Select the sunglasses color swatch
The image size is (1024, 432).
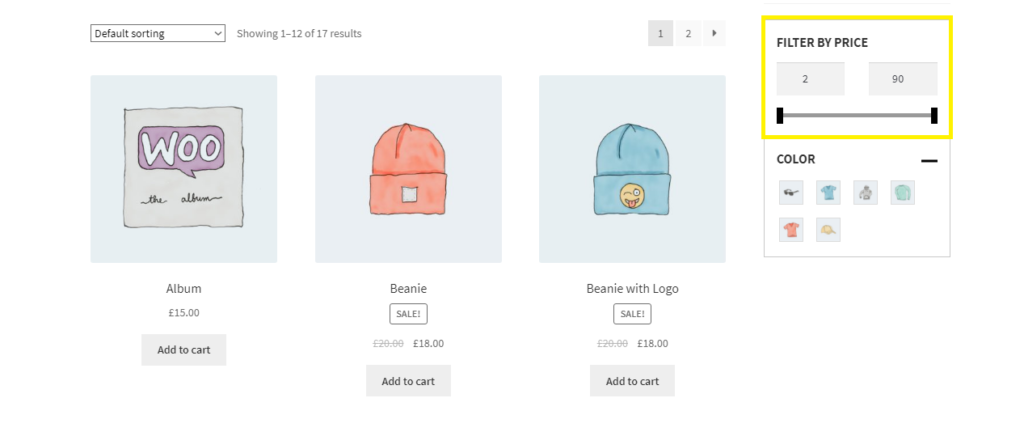point(791,193)
